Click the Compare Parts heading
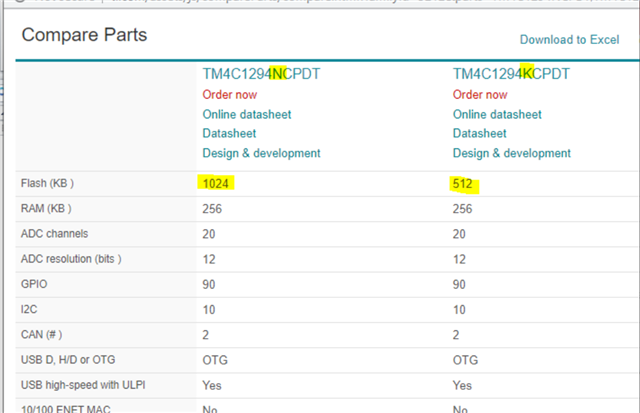 [x=84, y=35]
